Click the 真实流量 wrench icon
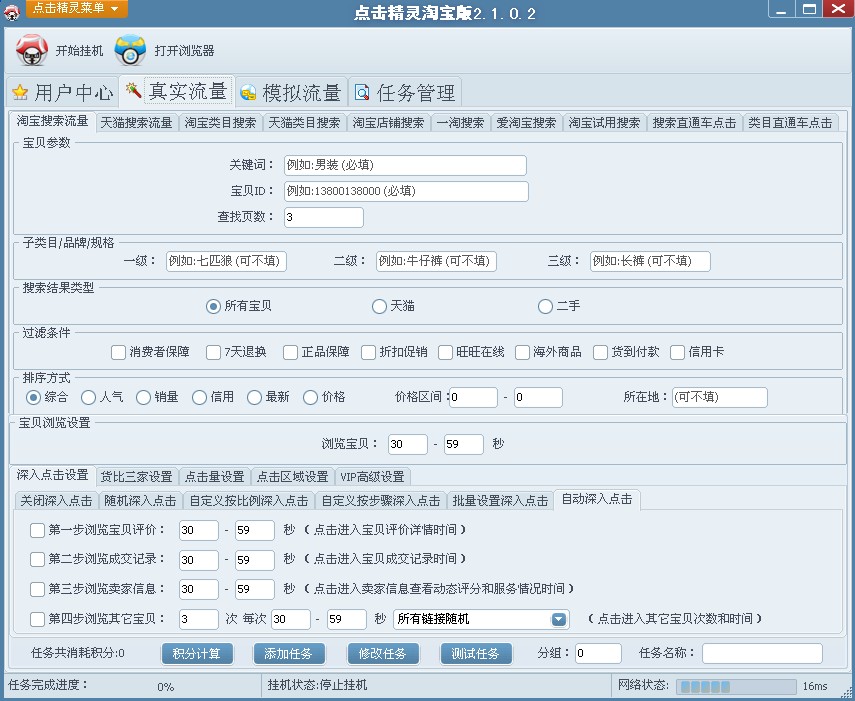 pyautogui.click(x=134, y=90)
